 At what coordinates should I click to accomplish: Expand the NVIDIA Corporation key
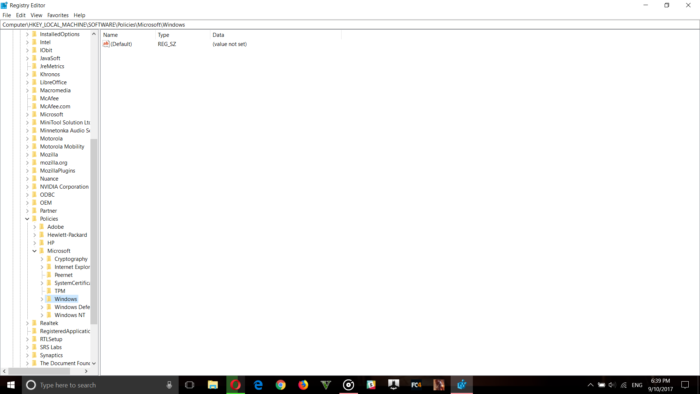pyautogui.click(x=27, y=187)
